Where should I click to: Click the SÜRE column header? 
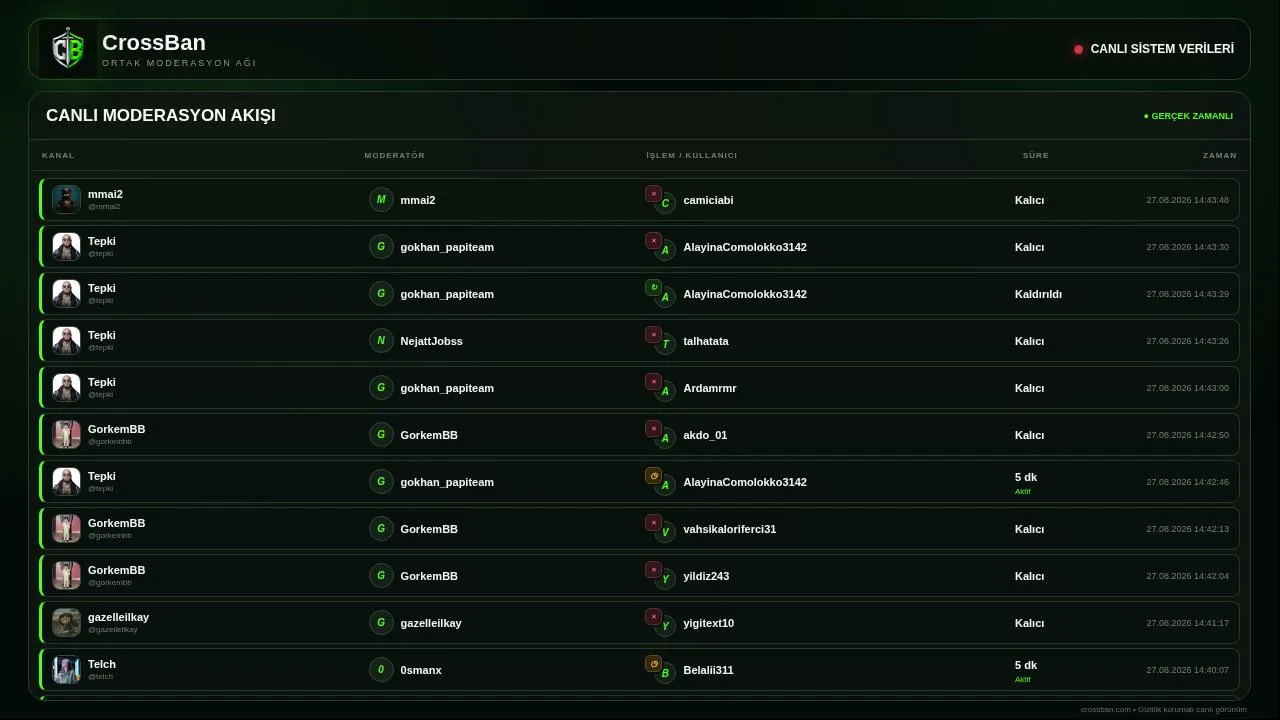(x=1035, y=155)
